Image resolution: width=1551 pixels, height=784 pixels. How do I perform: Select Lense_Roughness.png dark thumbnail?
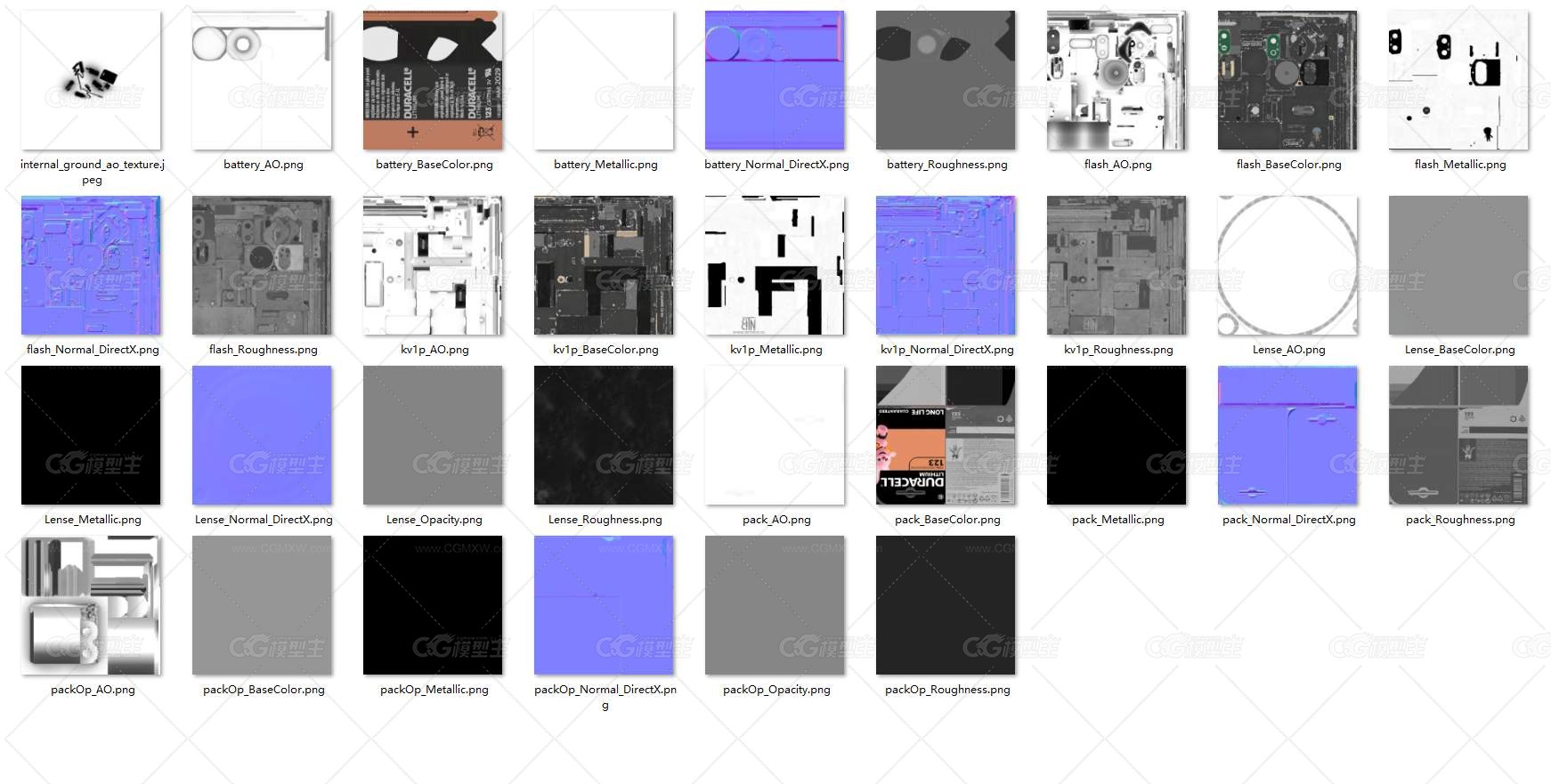(604, 435)
